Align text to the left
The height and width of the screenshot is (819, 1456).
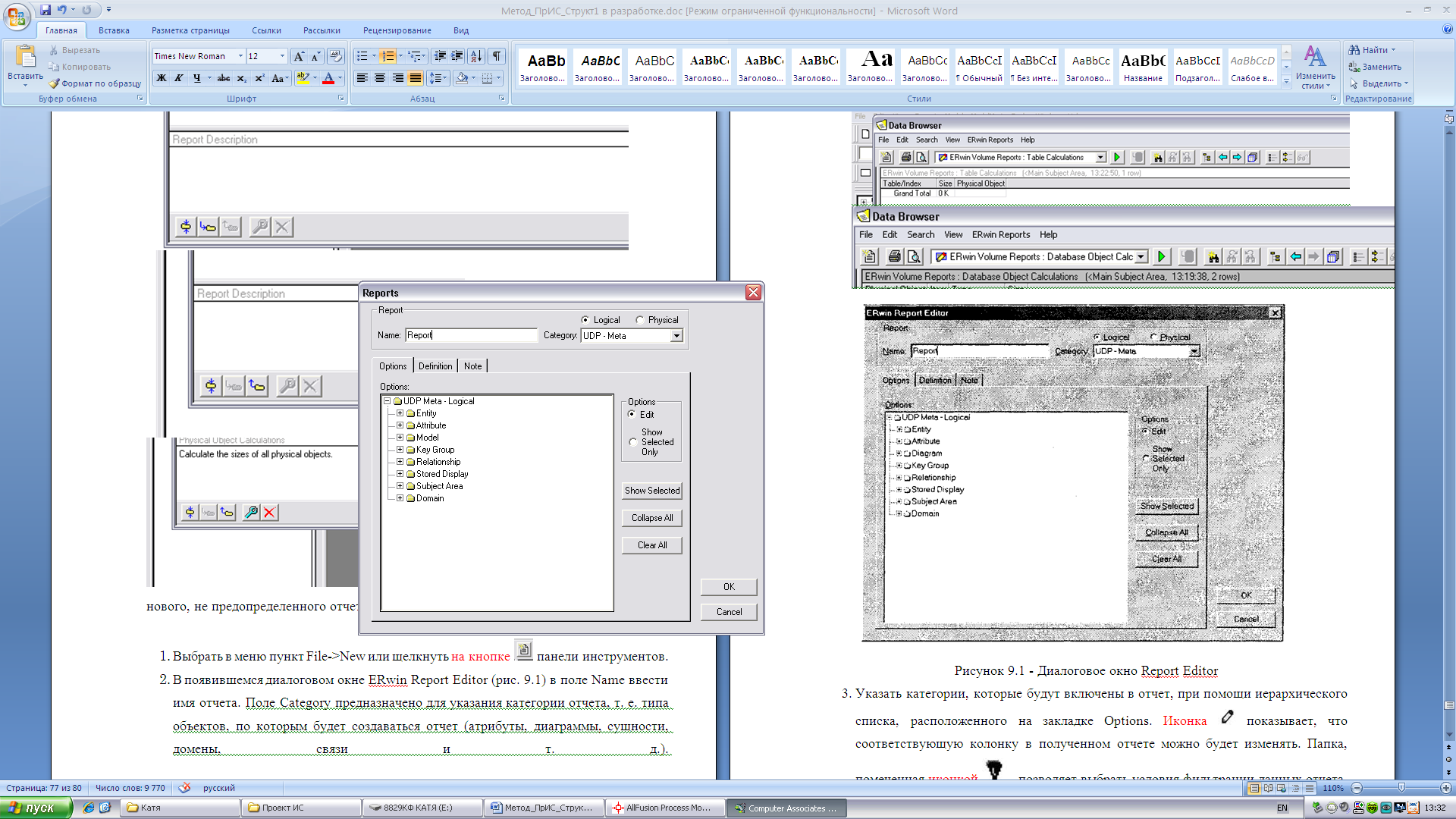(x=362, y=78)
